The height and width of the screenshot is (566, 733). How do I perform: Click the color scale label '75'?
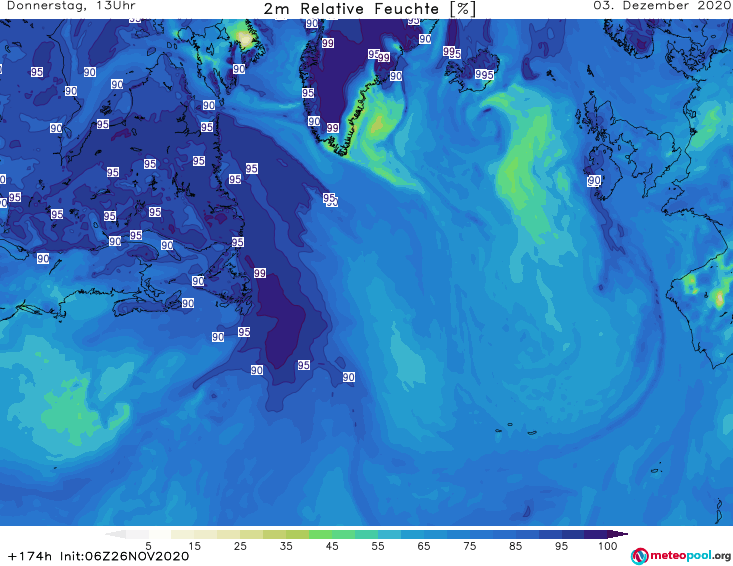click(x=469, y=546)
